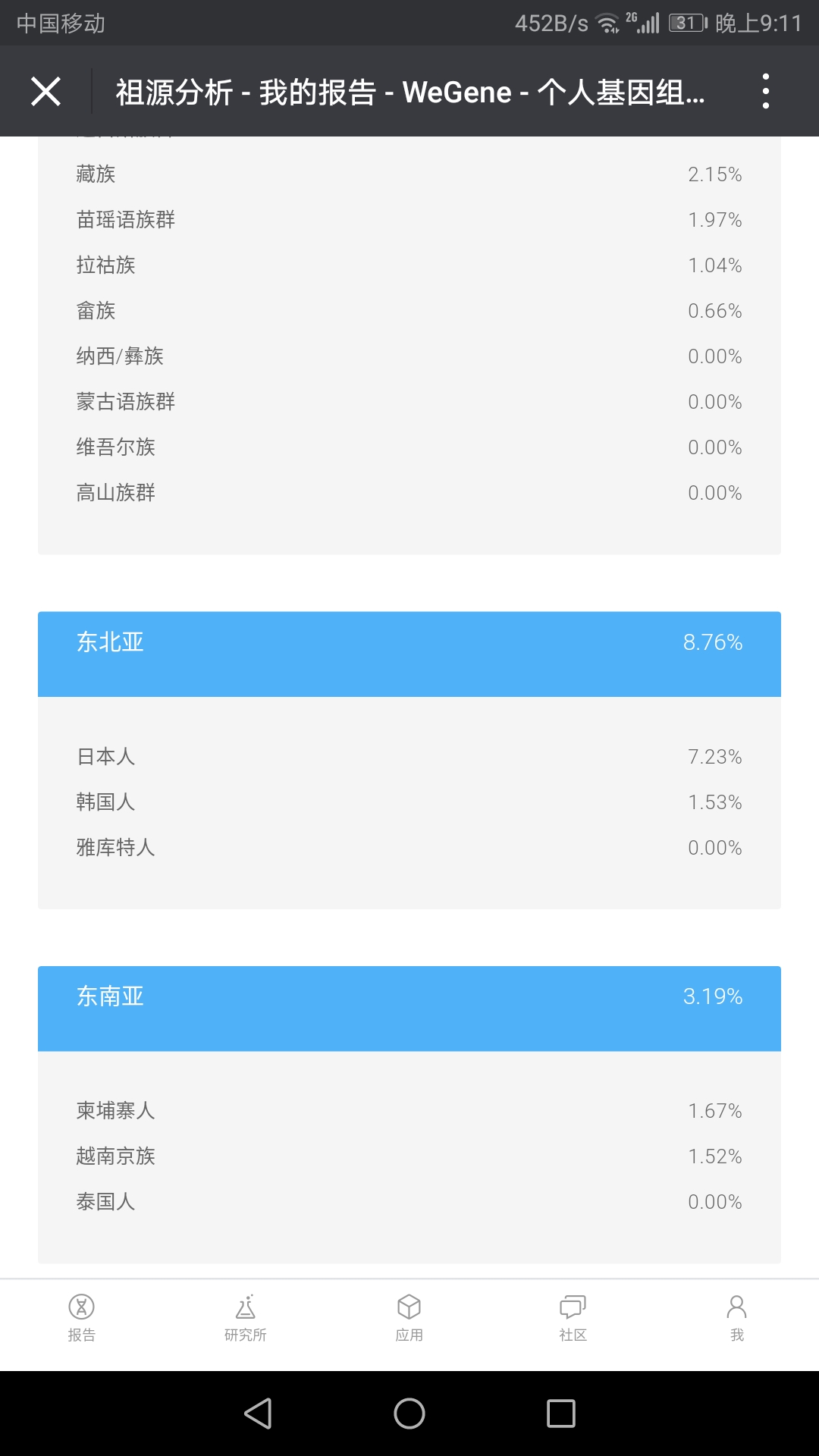Select the 蒙古语族群 row
819x1456 pixels.
[x=409, y=401]
